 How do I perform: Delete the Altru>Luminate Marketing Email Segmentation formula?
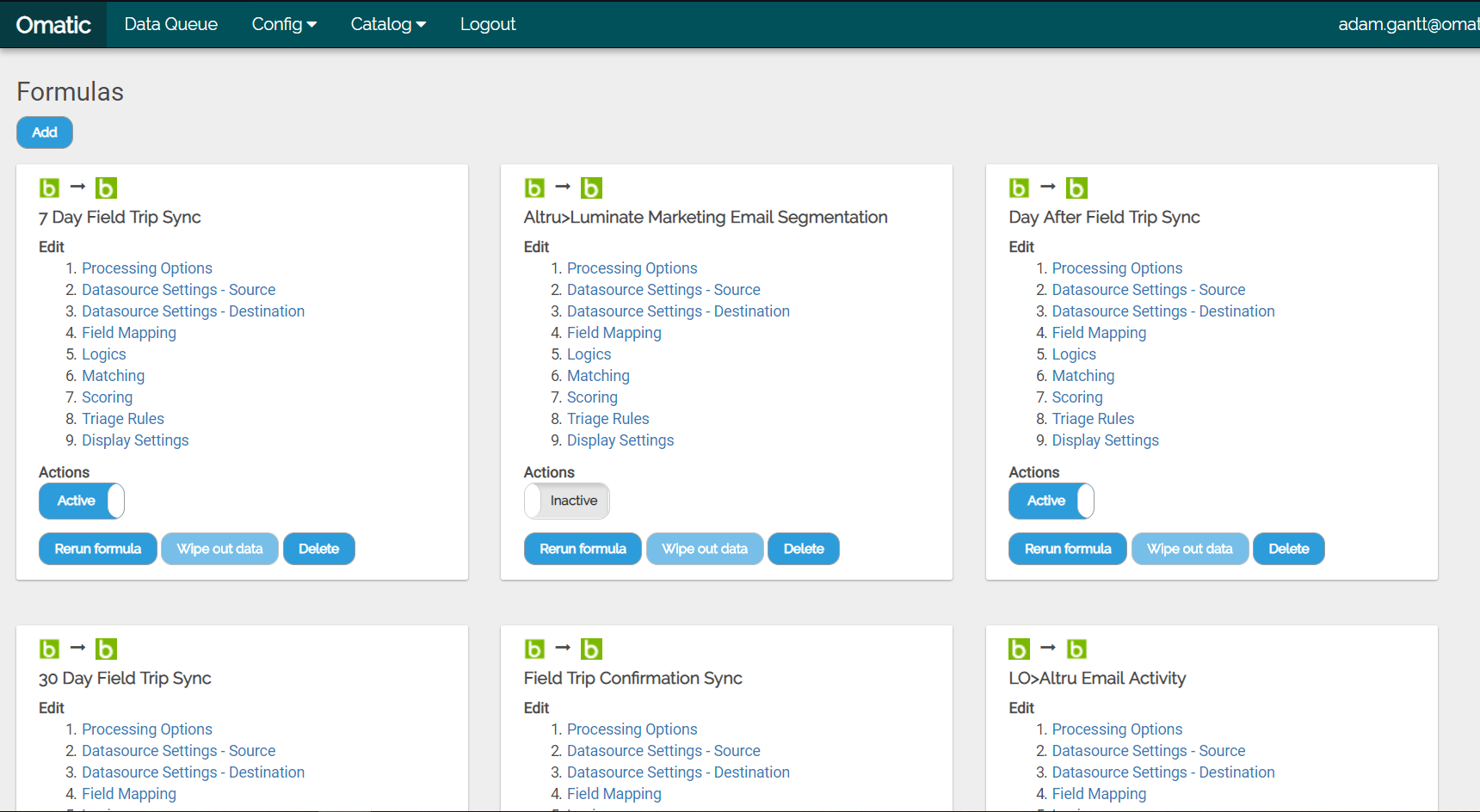(x=804, y=549)
